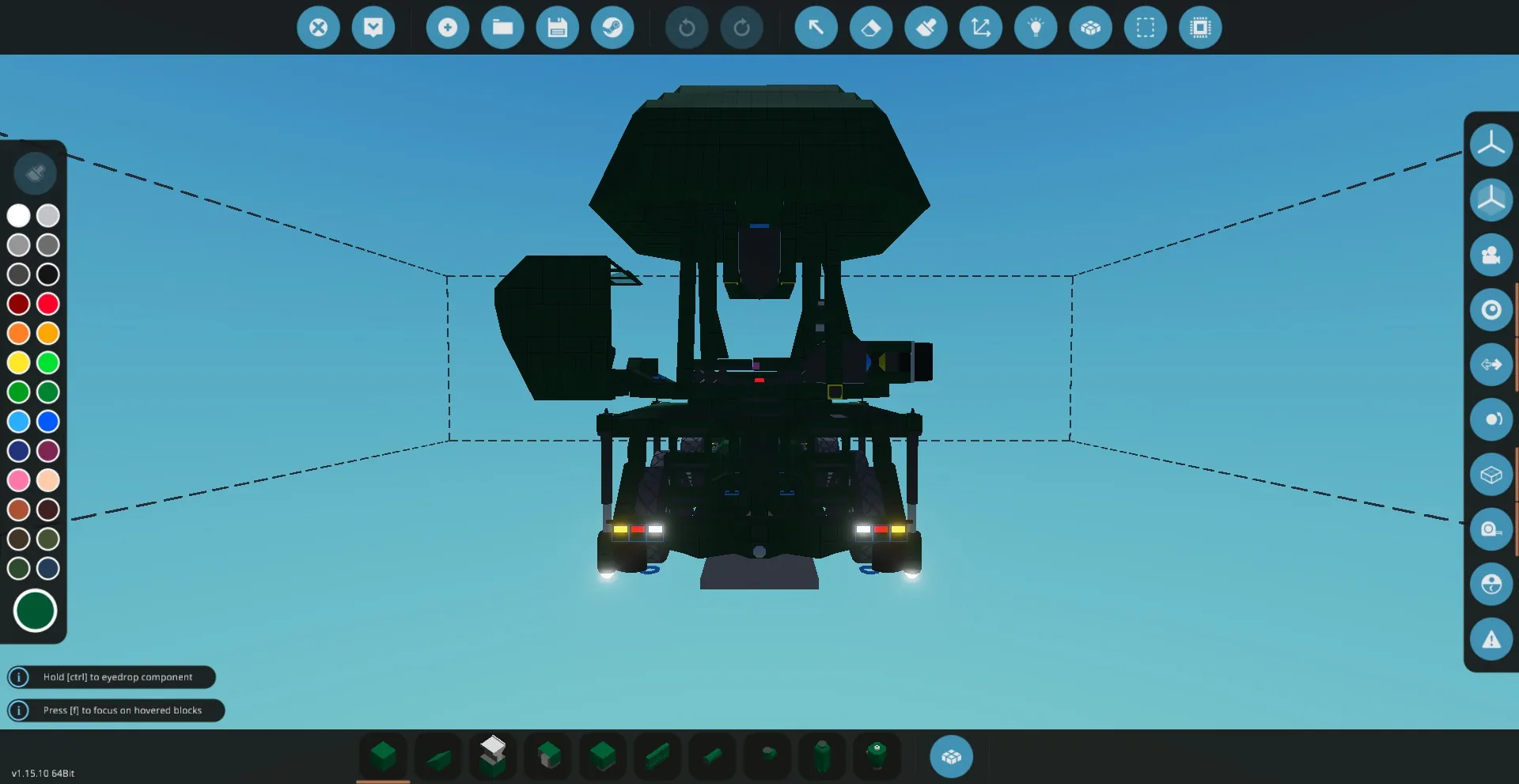The image size is (1519, 784).
Task: Open the microcontroller chip icon
Action: pyautogui.click(x=1200, y=28)
